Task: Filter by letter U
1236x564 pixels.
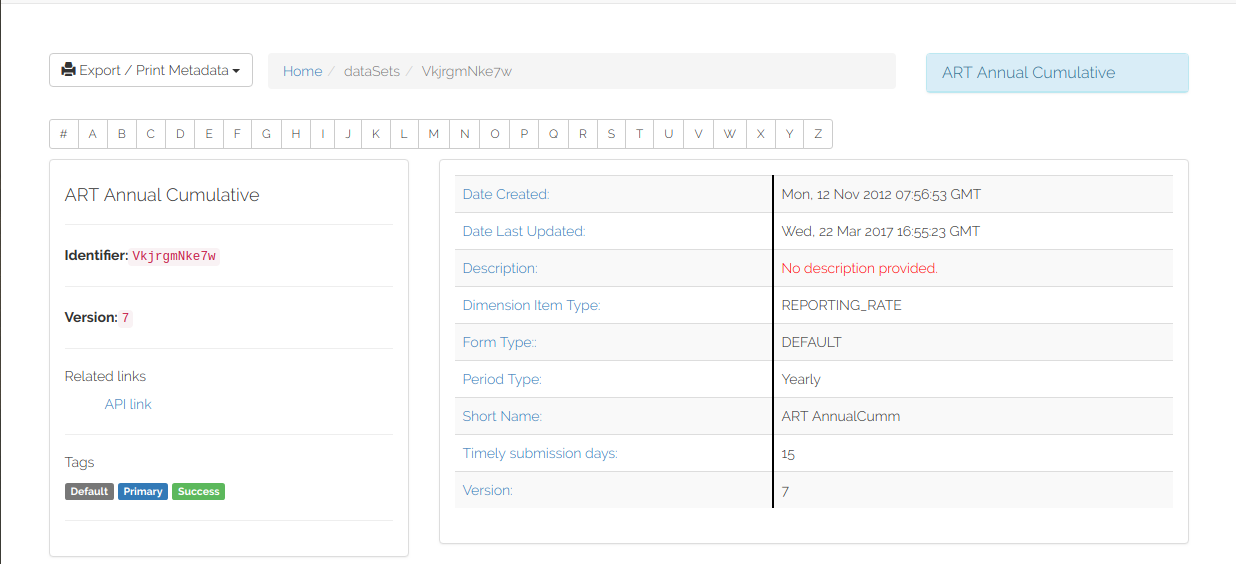Action: tap(668, 134)
